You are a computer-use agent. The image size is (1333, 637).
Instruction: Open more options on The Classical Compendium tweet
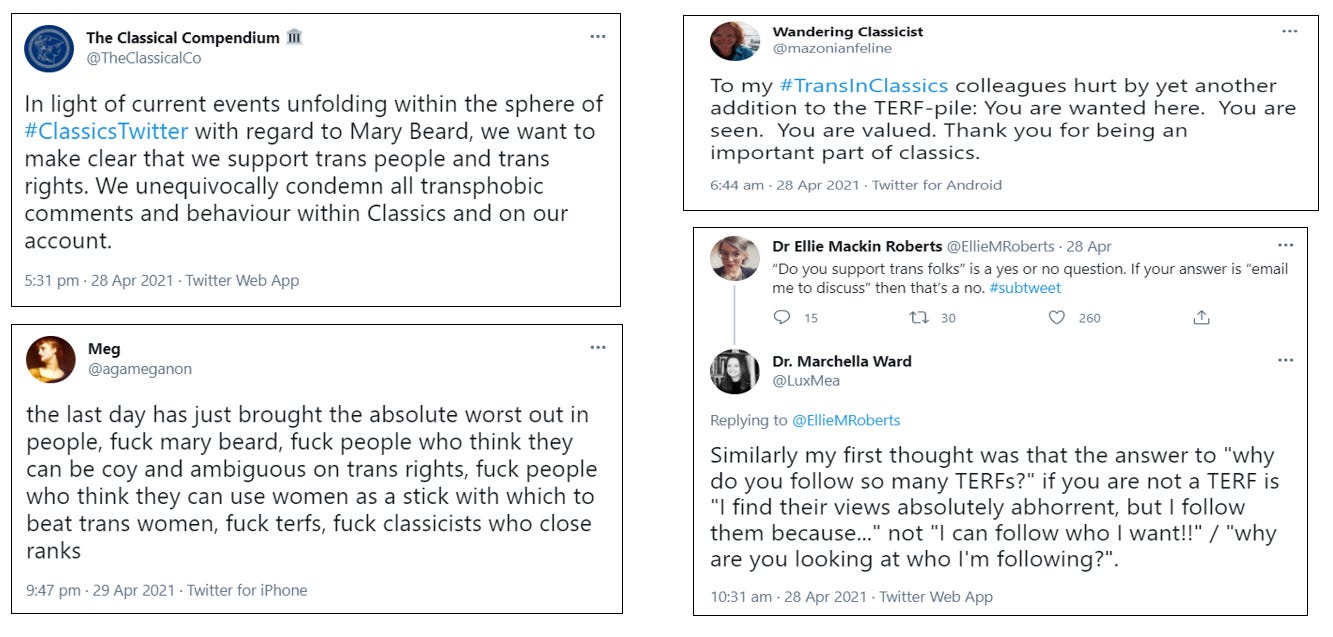(598, 37)
